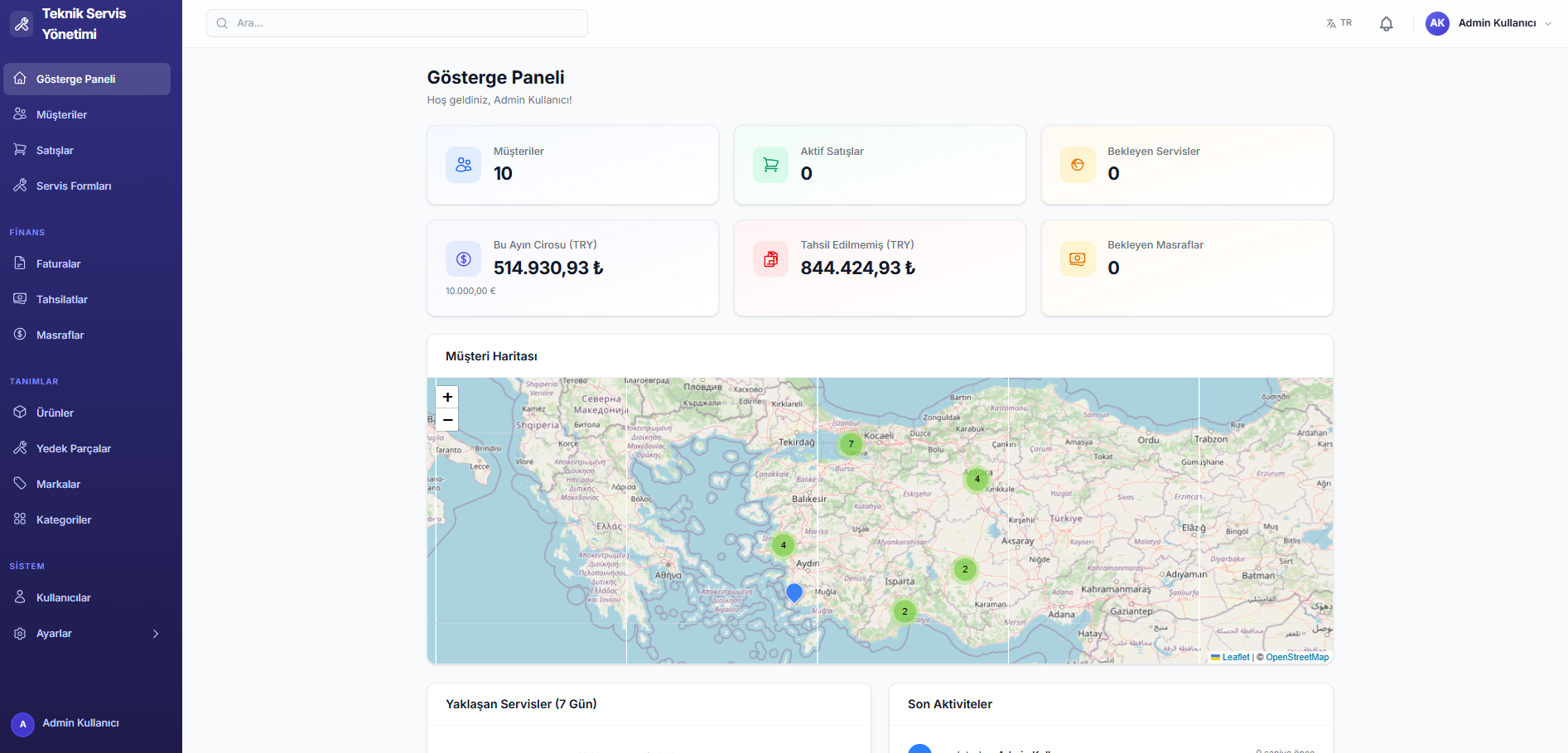Viewport: 1568px width, 753px height.
Task: Open the Leaflet attribution link
Action: [x=1235, y=657]
